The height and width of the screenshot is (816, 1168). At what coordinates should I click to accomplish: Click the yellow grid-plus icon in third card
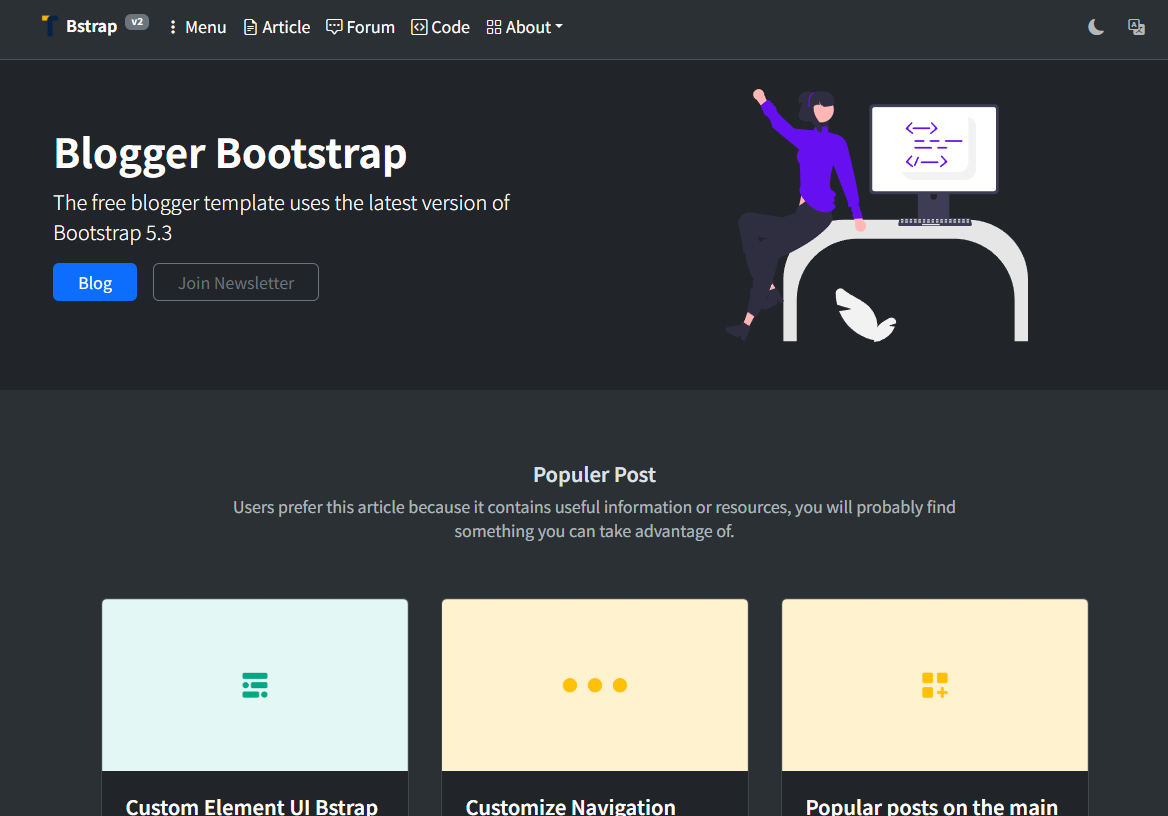tap(935, 685)
